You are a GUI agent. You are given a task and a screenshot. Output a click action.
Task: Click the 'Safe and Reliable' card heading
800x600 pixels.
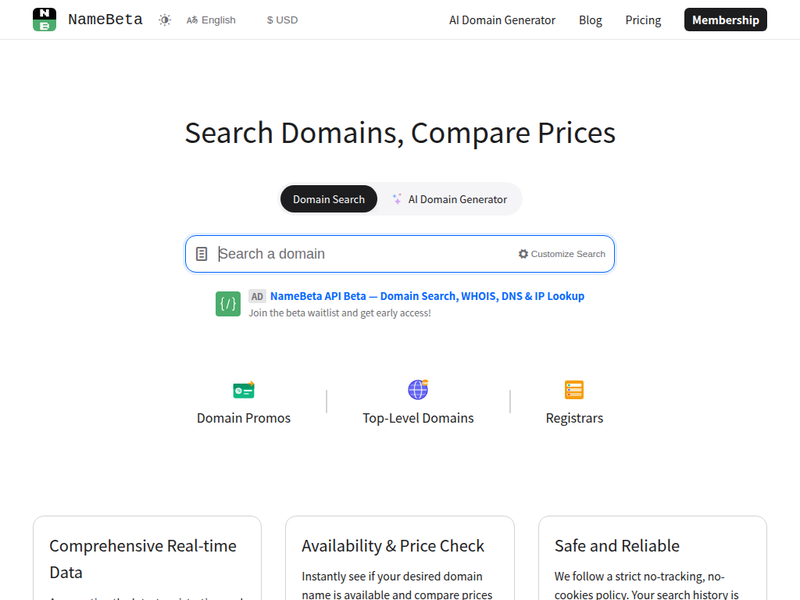[x=617, y=546]
